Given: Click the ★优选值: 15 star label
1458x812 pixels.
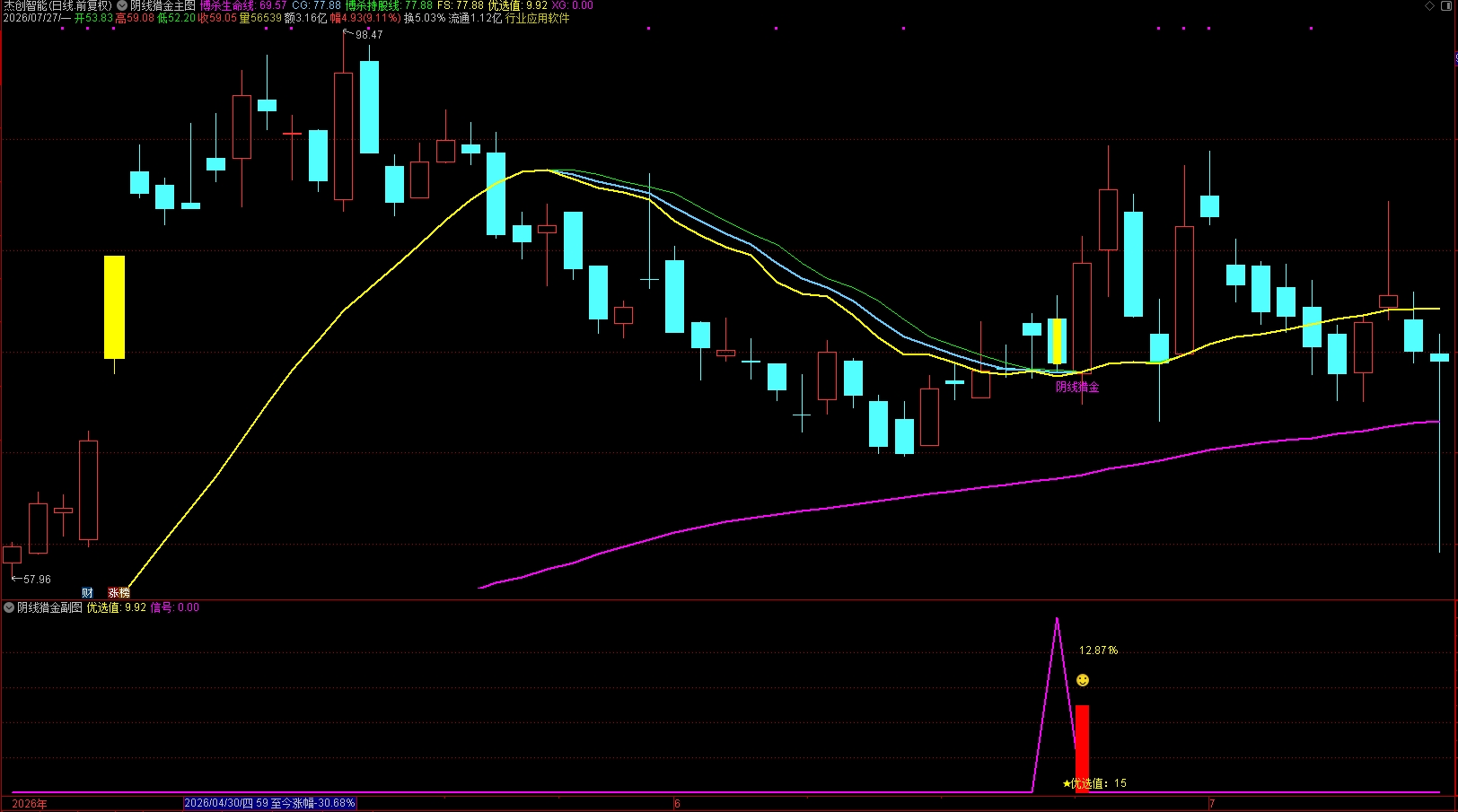Looking at the screenshot, I should click(x=1094, y=783).
